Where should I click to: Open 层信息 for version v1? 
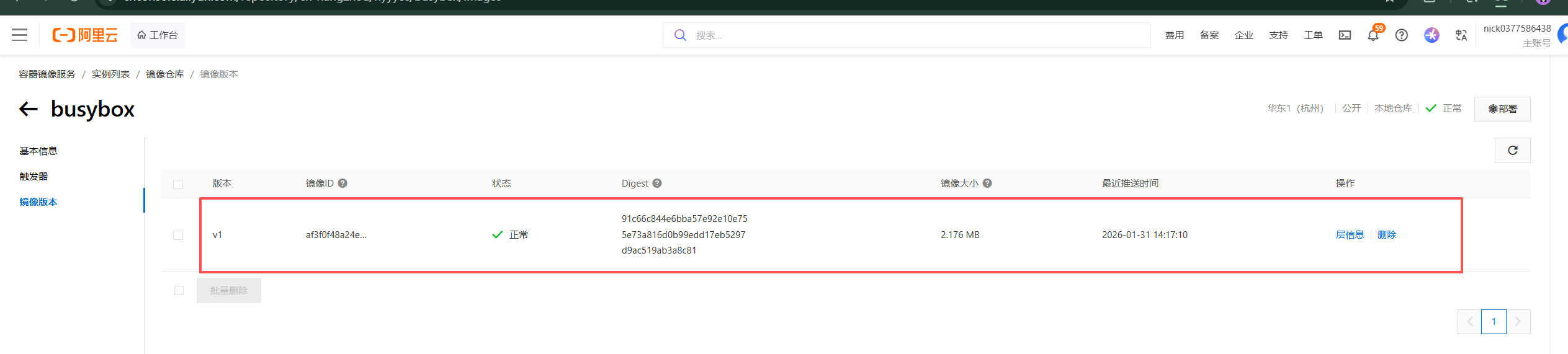1350,234
